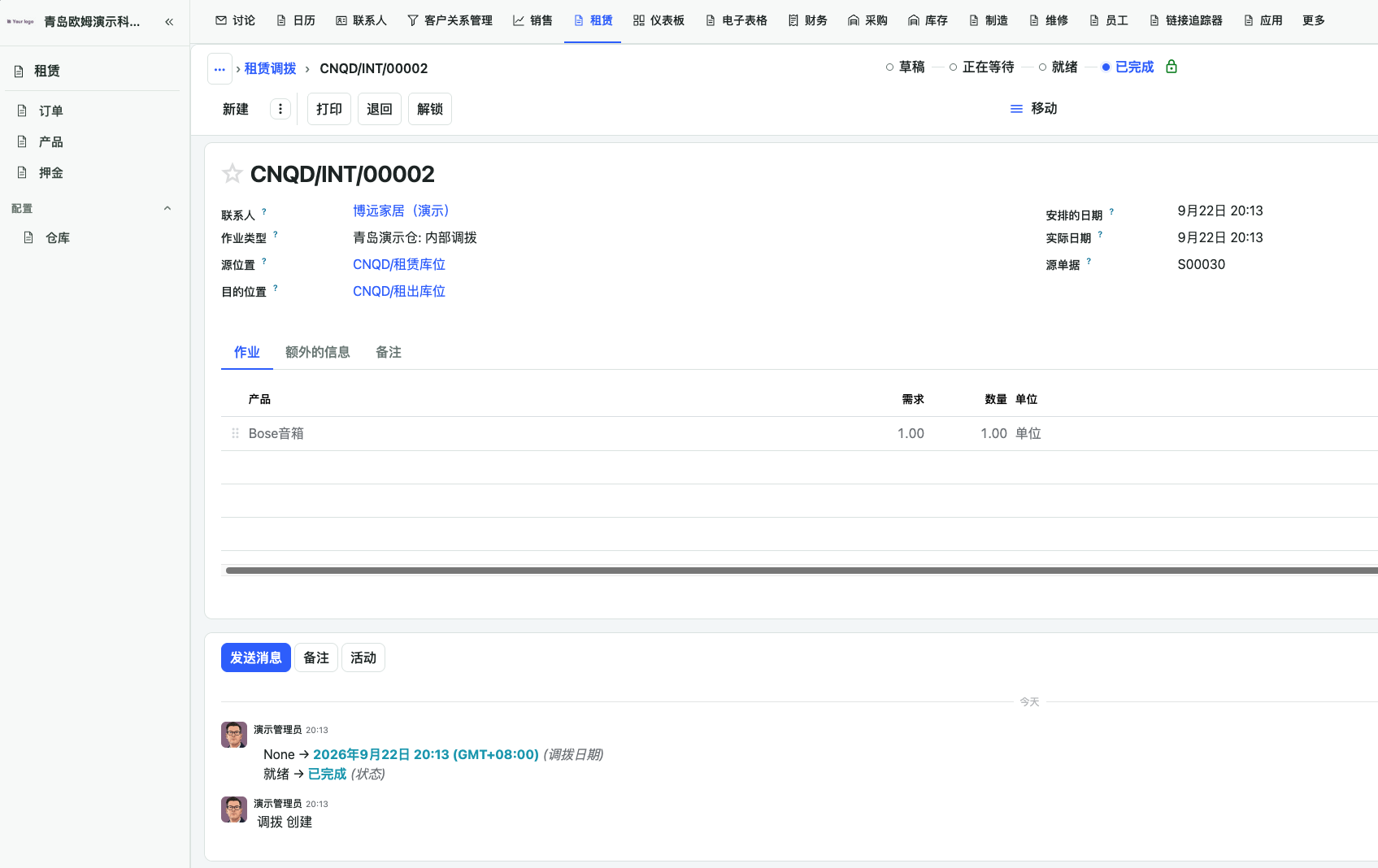Expand the 更多 menu in top bar
The width and height of the screenshot is (1378, 868).
pyautogui.click(x=1313, y=20)
